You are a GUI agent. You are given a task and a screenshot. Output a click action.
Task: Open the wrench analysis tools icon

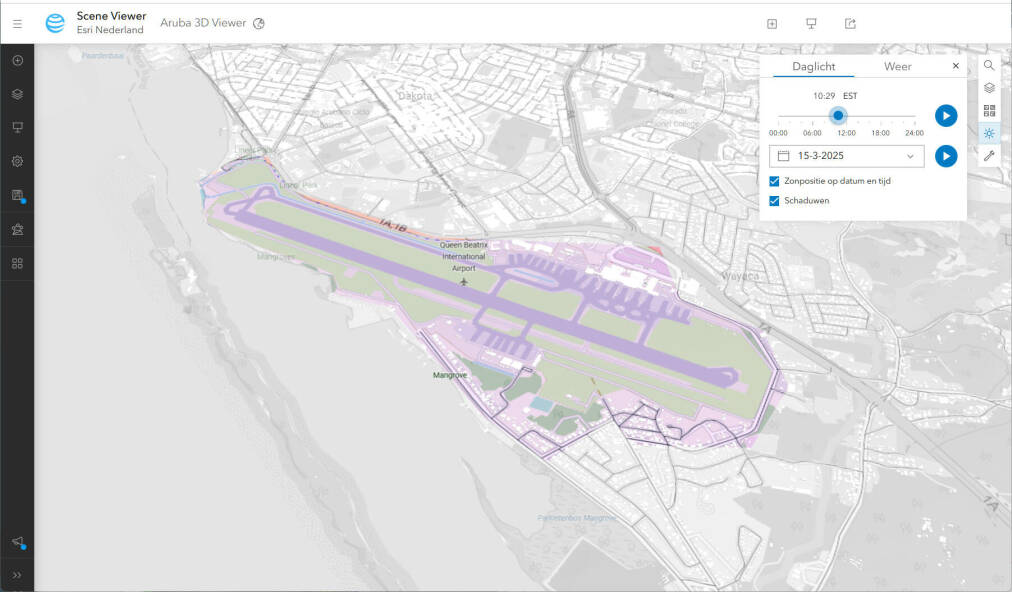(989, 156)
